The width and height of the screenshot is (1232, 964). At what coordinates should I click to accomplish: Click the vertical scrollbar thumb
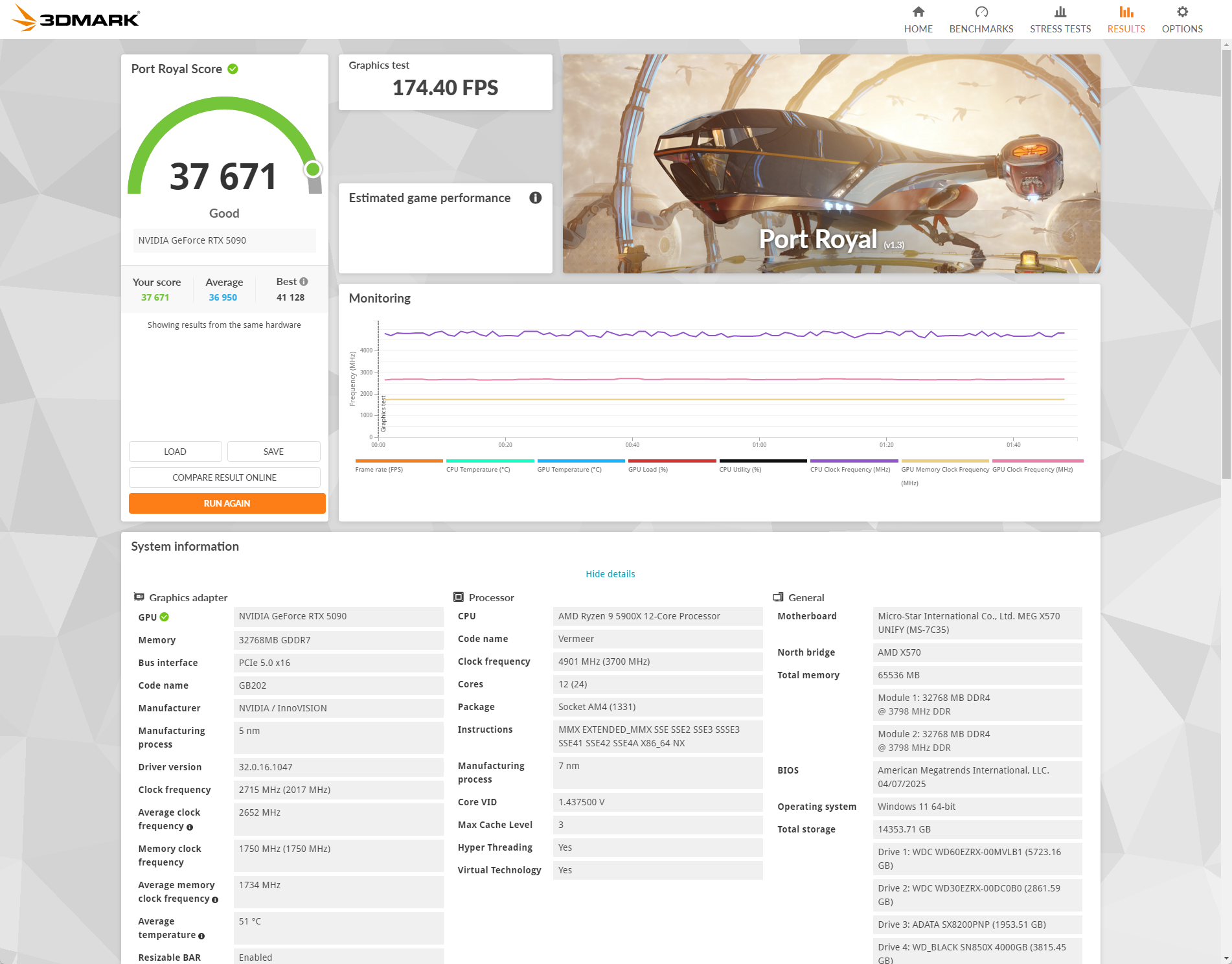point(1226,264)
